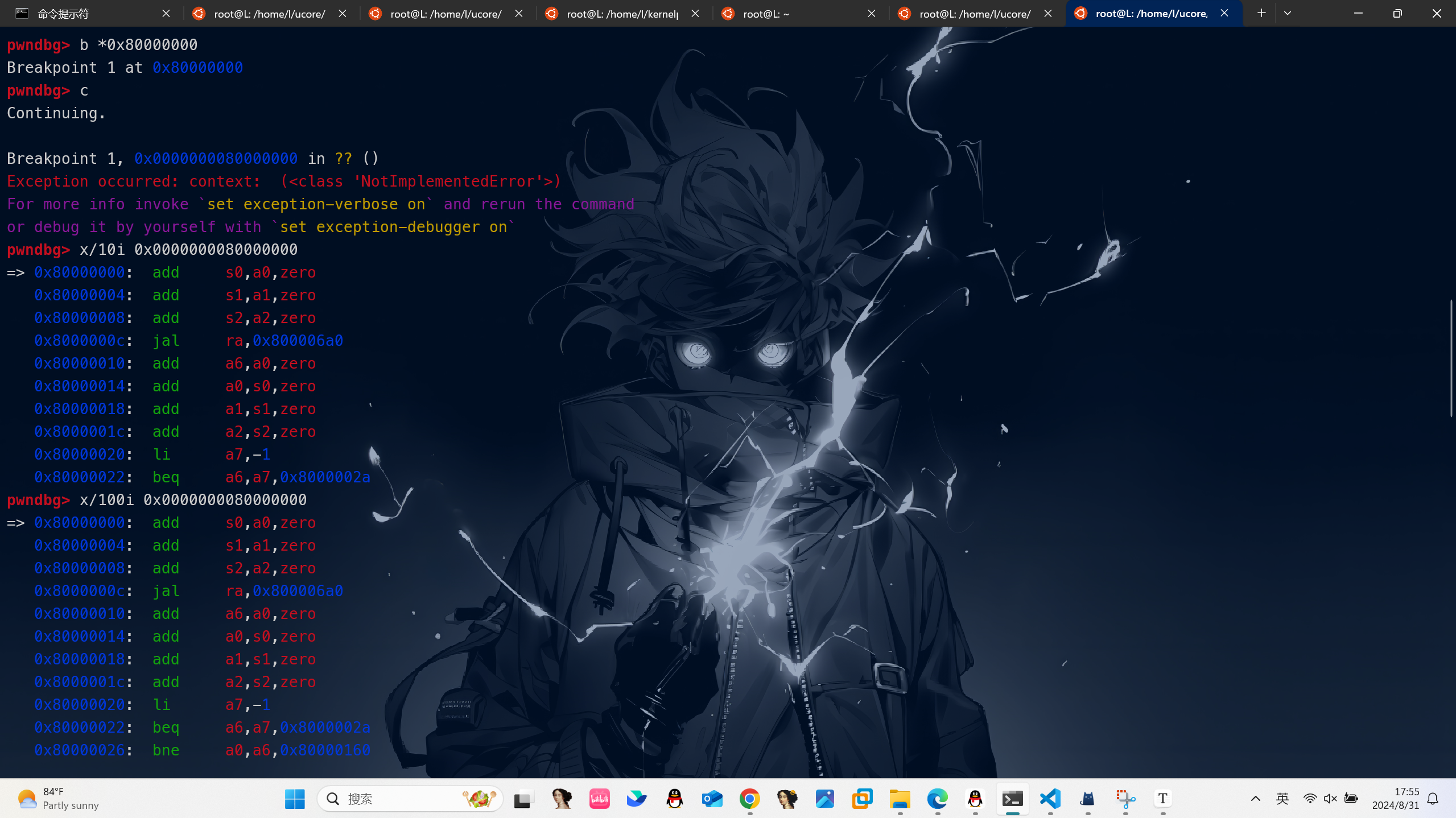Click the x/10i command line text
This screenshot has height=818, width=1456.
coord(188,250)
